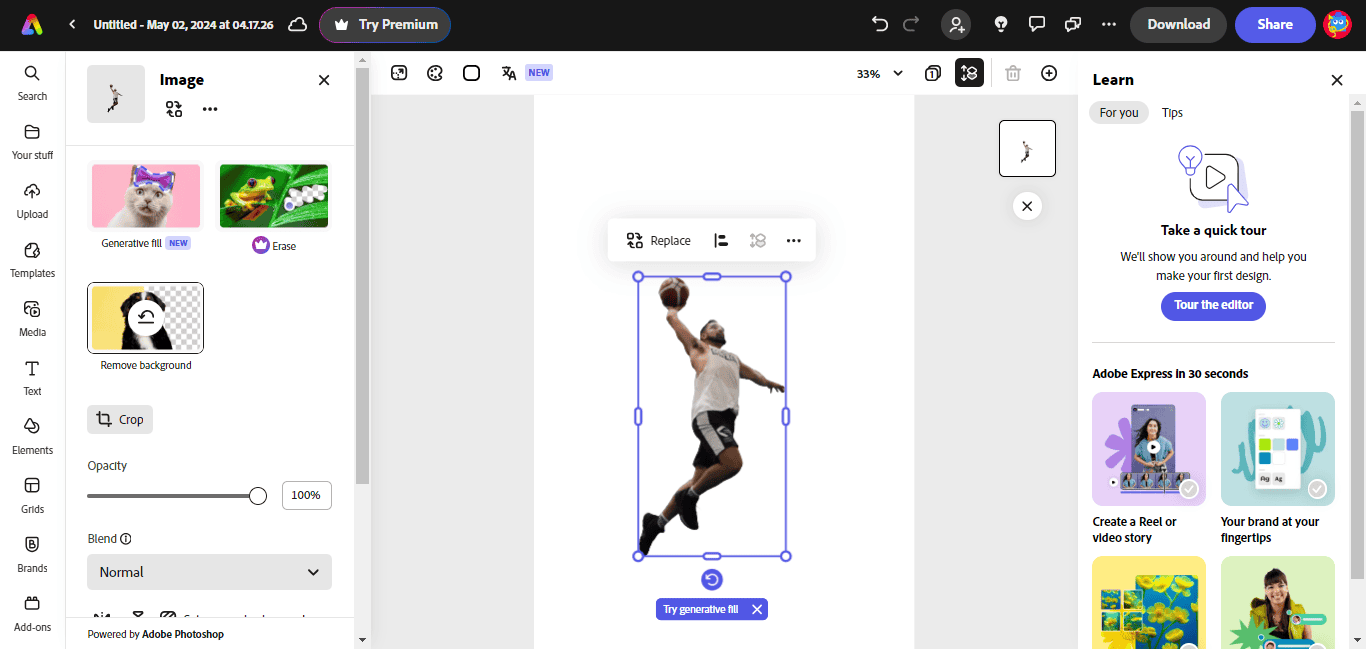Click the Untitled document title
This screenshot has height=649, width=1366.
pyautogui.click(x=183, y=24)
